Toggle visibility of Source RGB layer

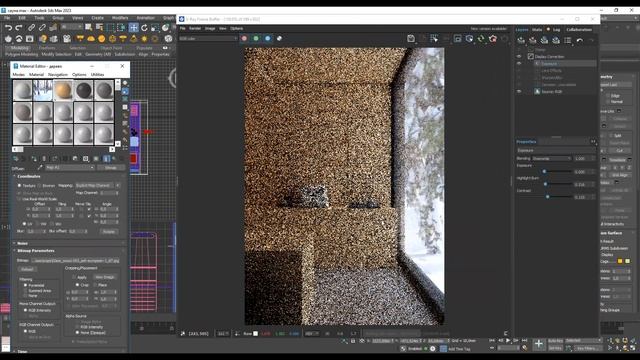(519, 91)
